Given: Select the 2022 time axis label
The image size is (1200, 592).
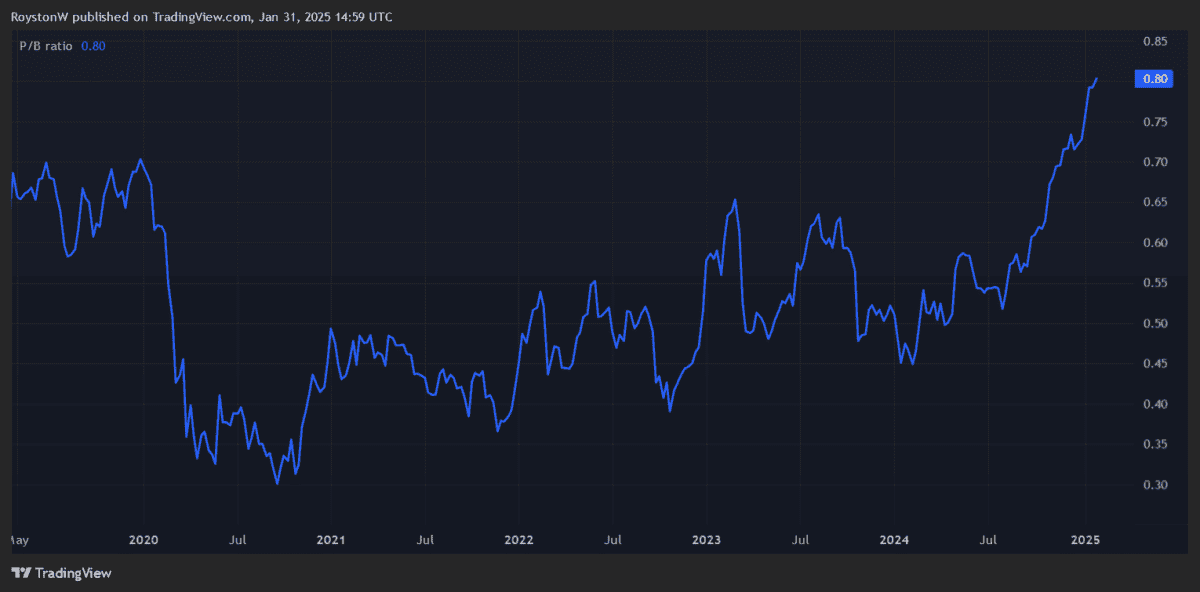Looking at the screenshot, I should click(519, 541).
